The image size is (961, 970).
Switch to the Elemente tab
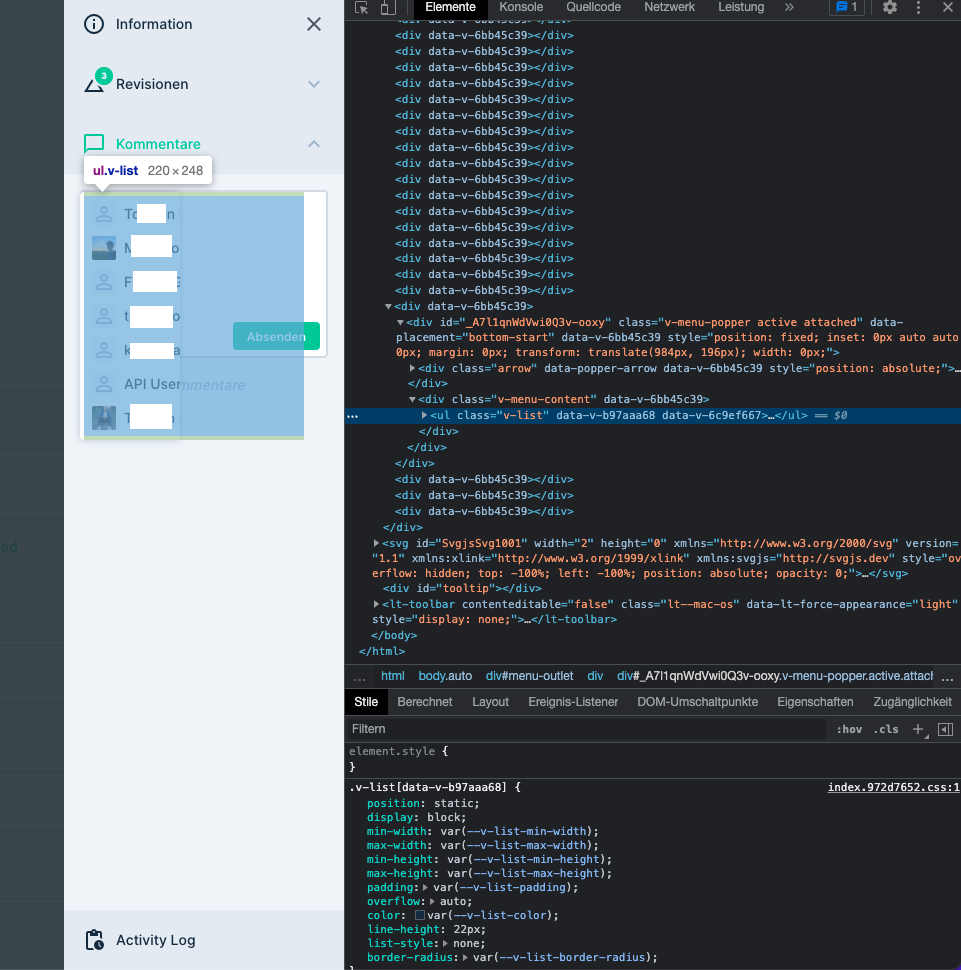450,7
